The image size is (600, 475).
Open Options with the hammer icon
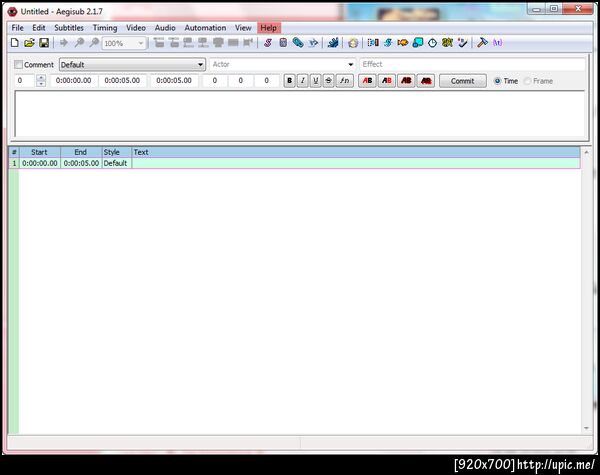coord(482,43)
